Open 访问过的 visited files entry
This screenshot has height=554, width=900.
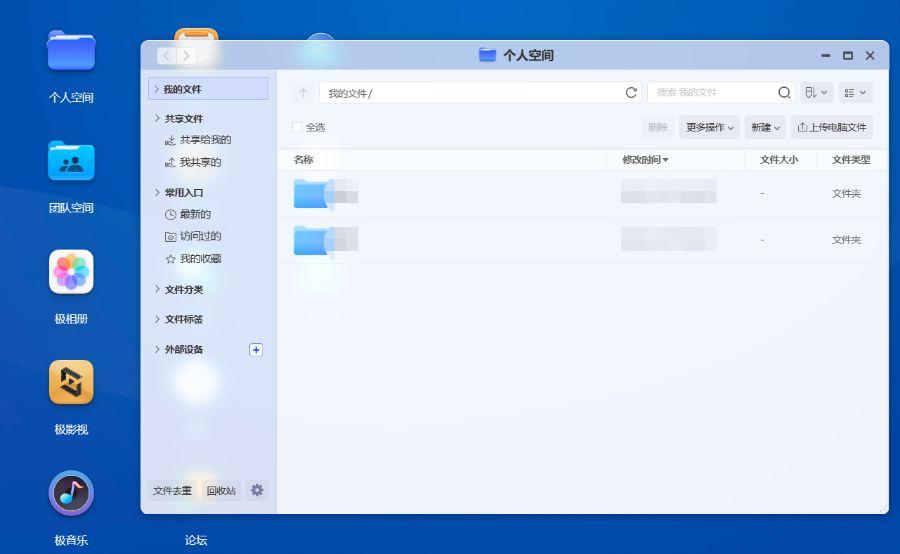[193, 236]
